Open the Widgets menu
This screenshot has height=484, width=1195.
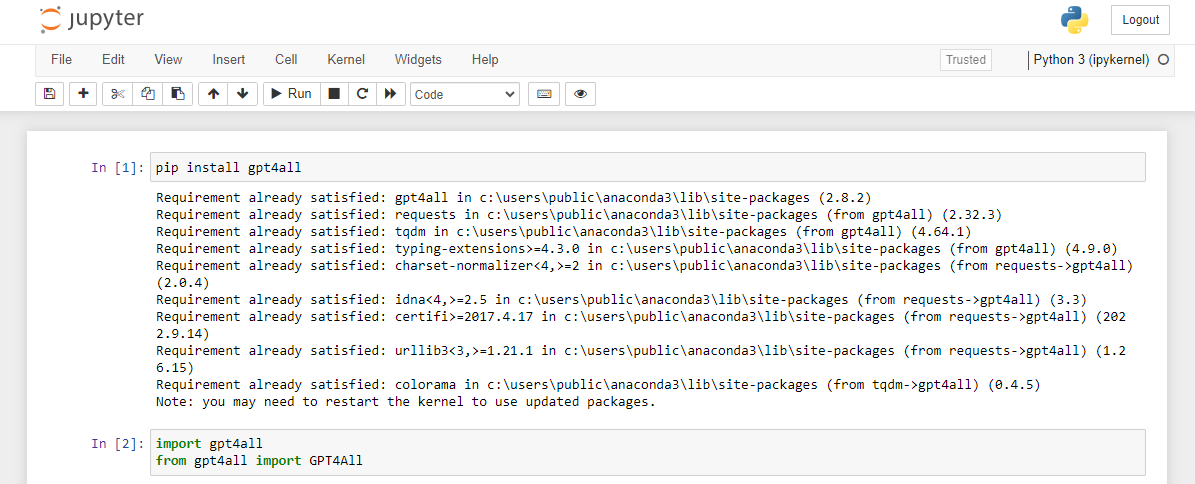coord(418,59)
